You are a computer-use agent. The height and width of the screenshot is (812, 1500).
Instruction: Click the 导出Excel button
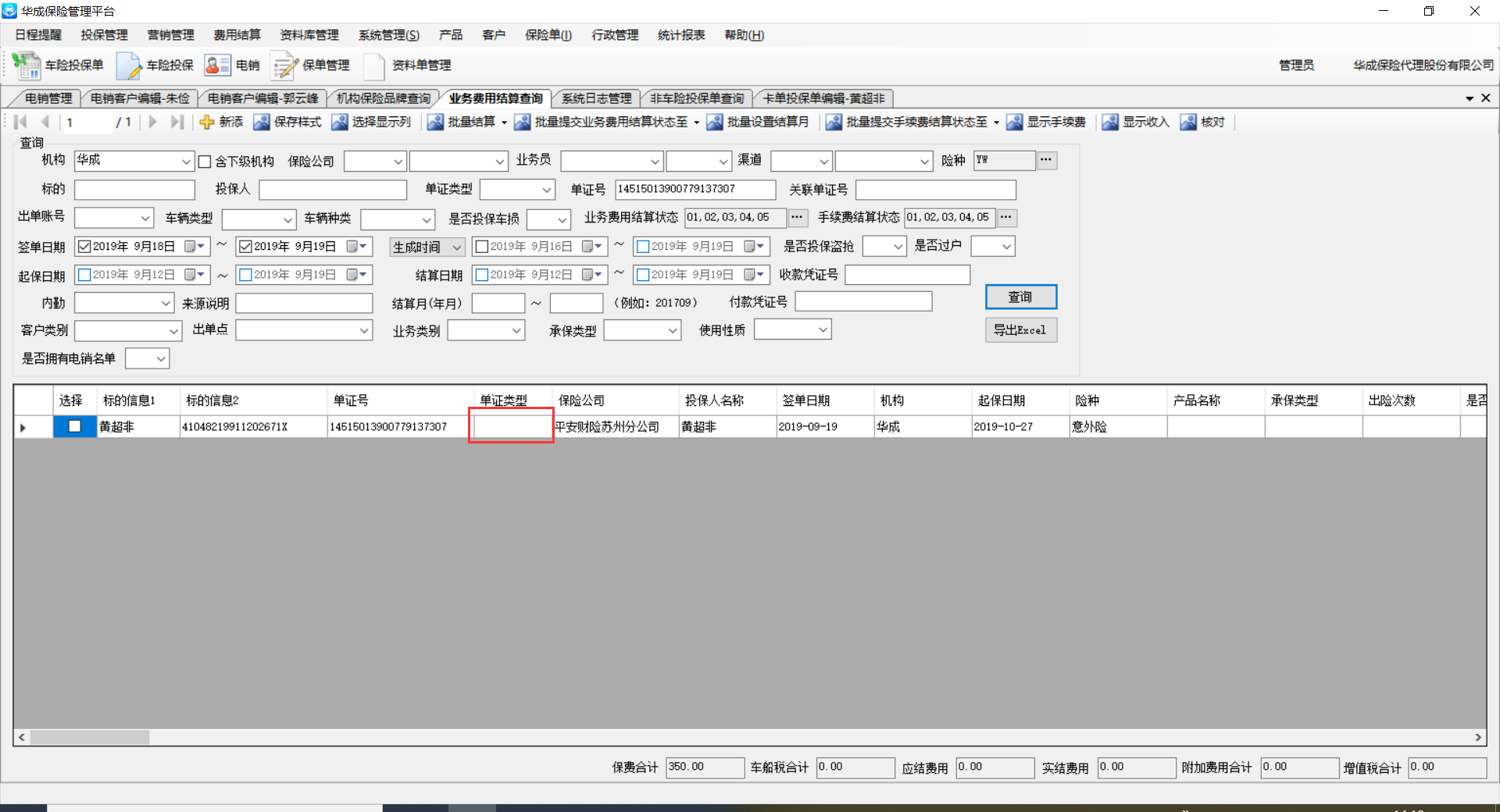[1020, 330]
